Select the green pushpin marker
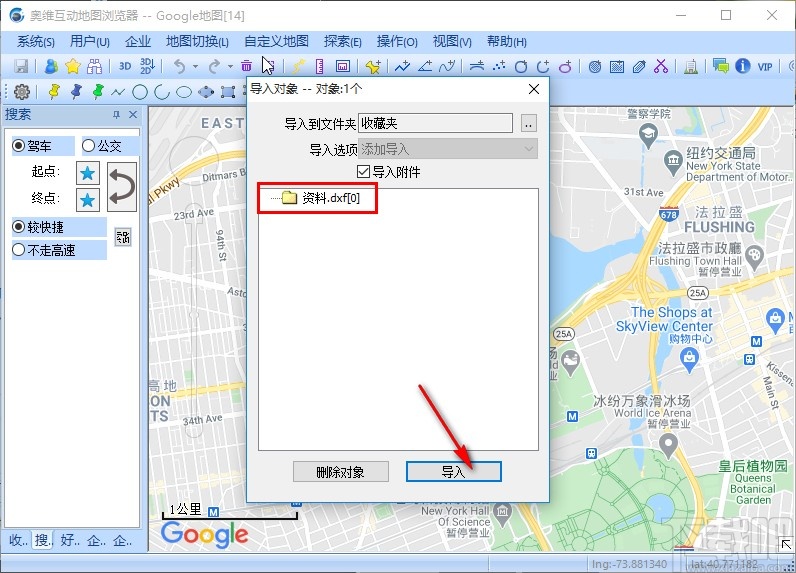 click(97, 92)
